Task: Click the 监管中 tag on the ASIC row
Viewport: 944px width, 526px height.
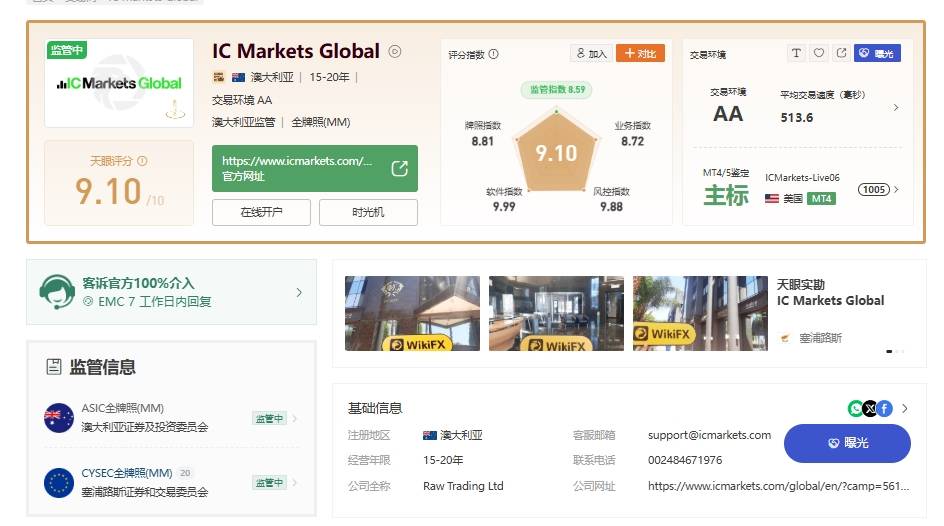Action: click(269, 418)
